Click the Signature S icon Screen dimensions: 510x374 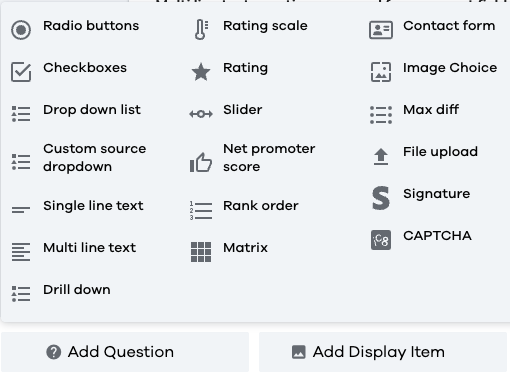click(381, 198)
